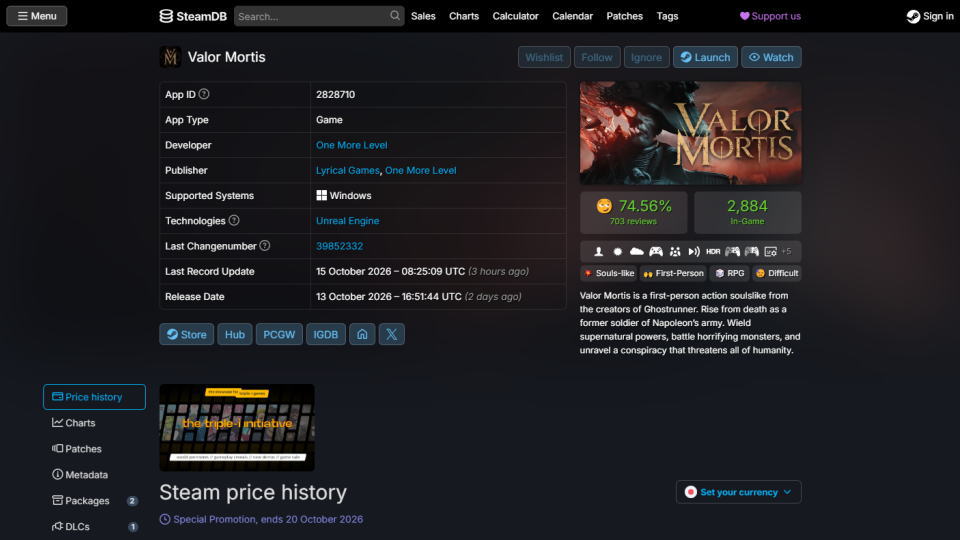Click the Hub button
The height and width of the screenshot is (540, 960).
tap(234, 334)
